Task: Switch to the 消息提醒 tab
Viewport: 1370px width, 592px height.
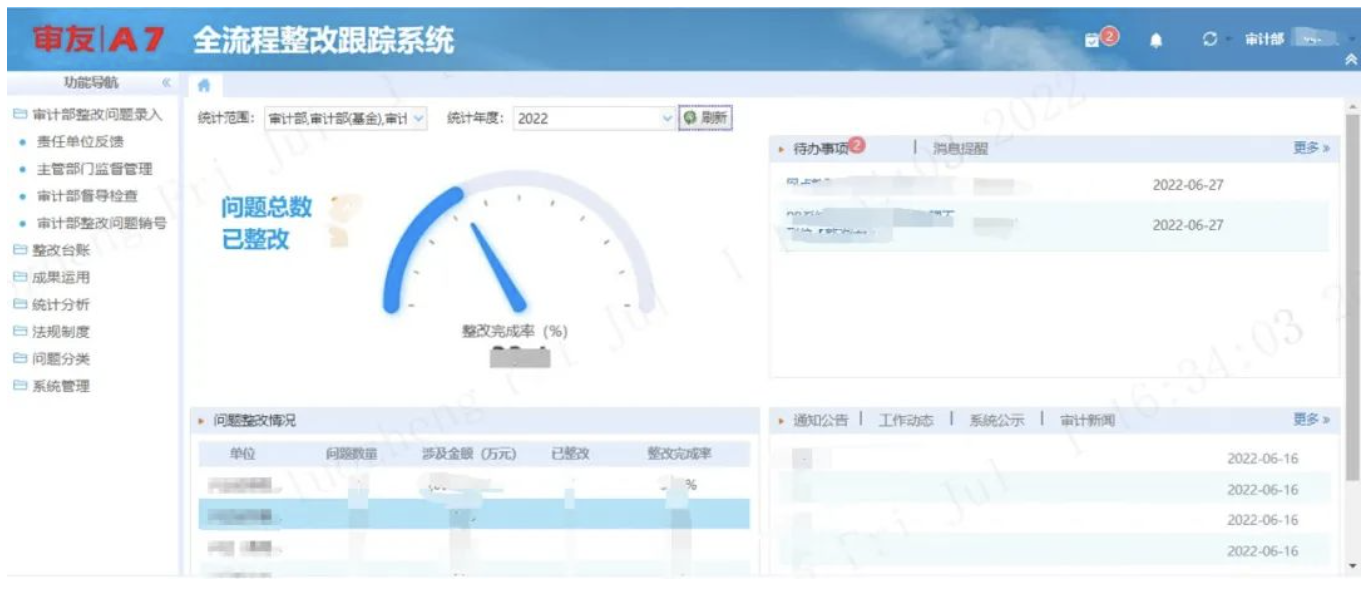Action: coord(960,149)
